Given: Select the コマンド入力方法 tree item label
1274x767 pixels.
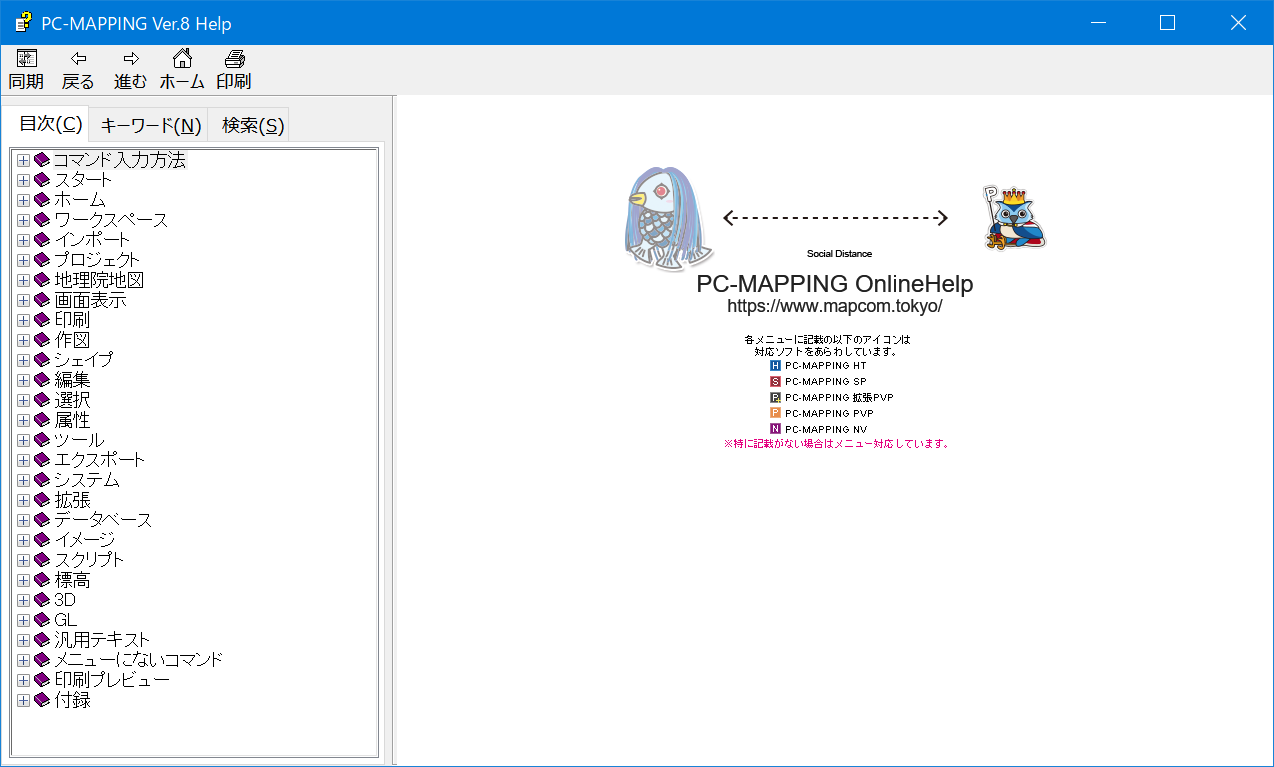Looking at the screenshot, I should 119,160.
